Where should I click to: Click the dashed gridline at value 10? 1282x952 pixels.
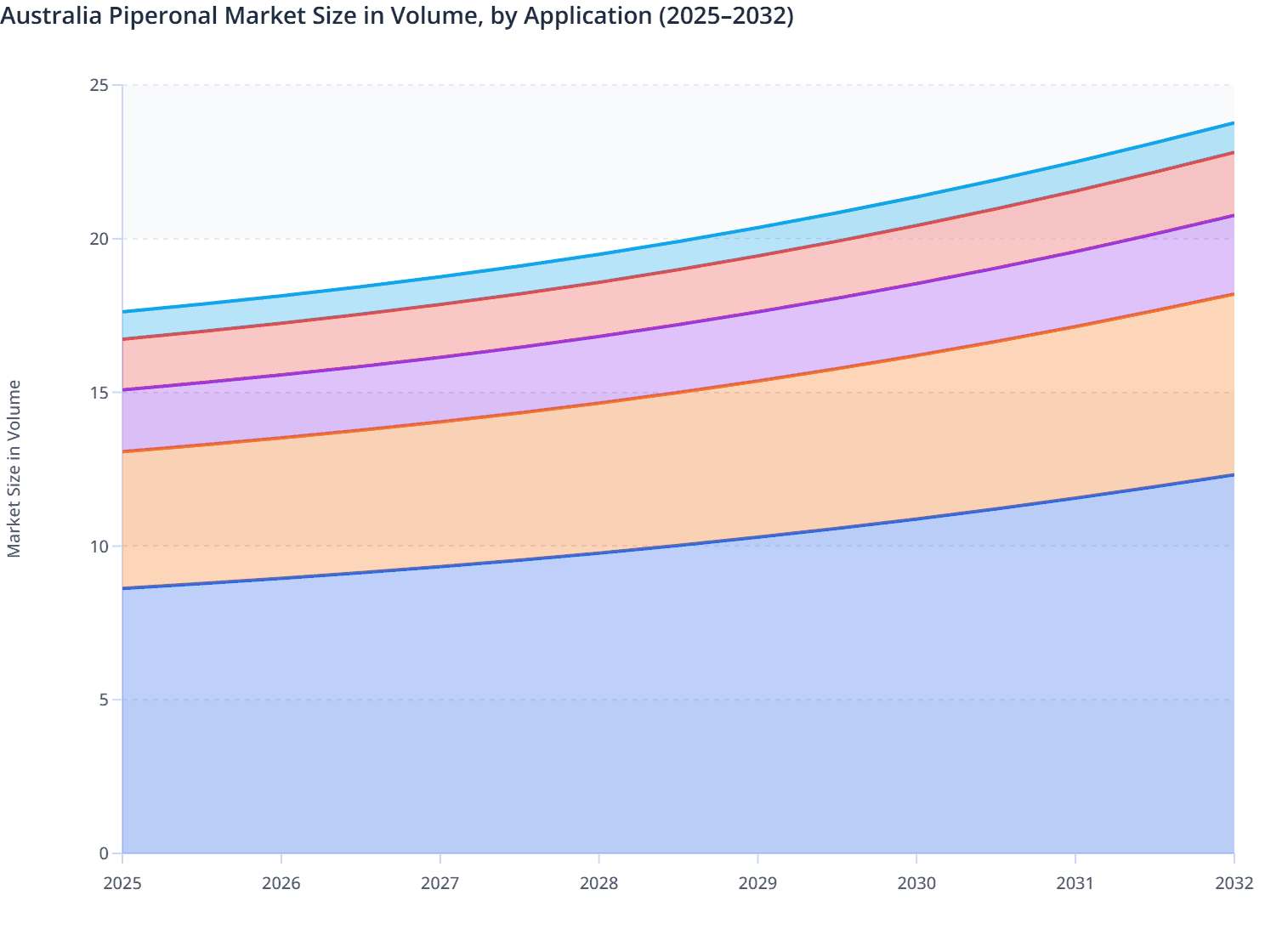(x=510, y=544)
